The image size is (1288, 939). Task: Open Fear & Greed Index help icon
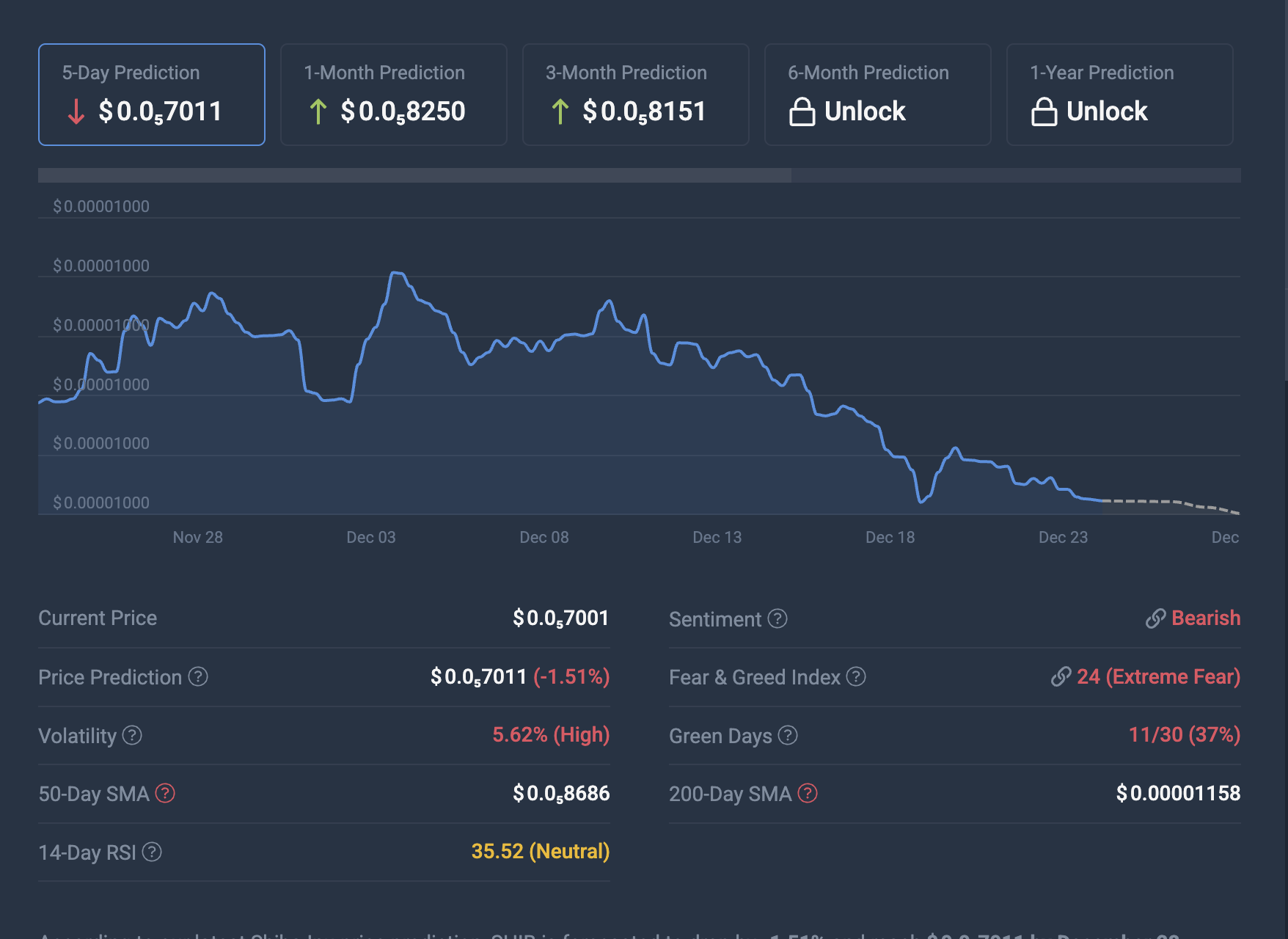(856, 676)
